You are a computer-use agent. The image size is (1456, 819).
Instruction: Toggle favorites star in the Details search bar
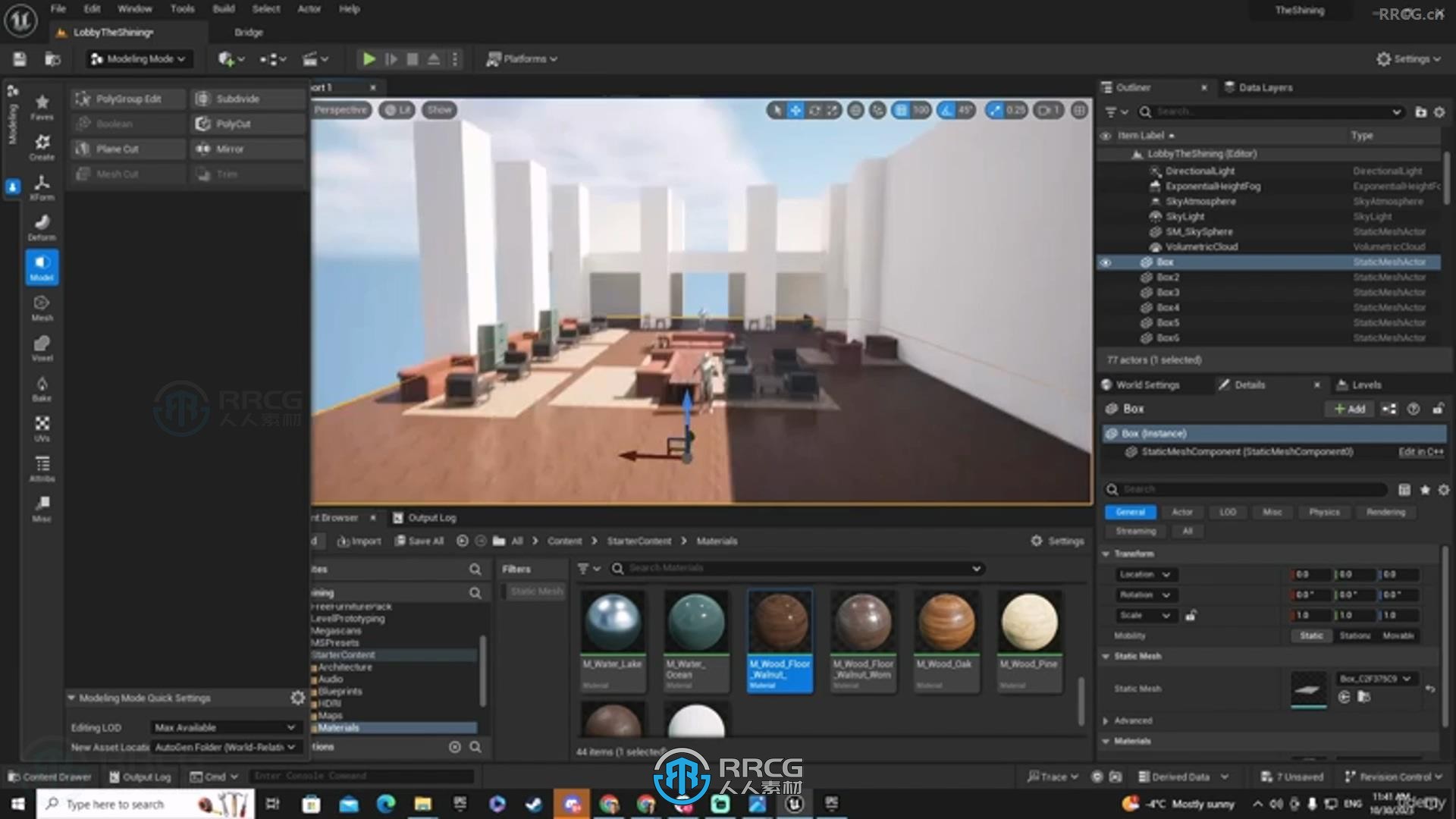tap(1425, 490)
